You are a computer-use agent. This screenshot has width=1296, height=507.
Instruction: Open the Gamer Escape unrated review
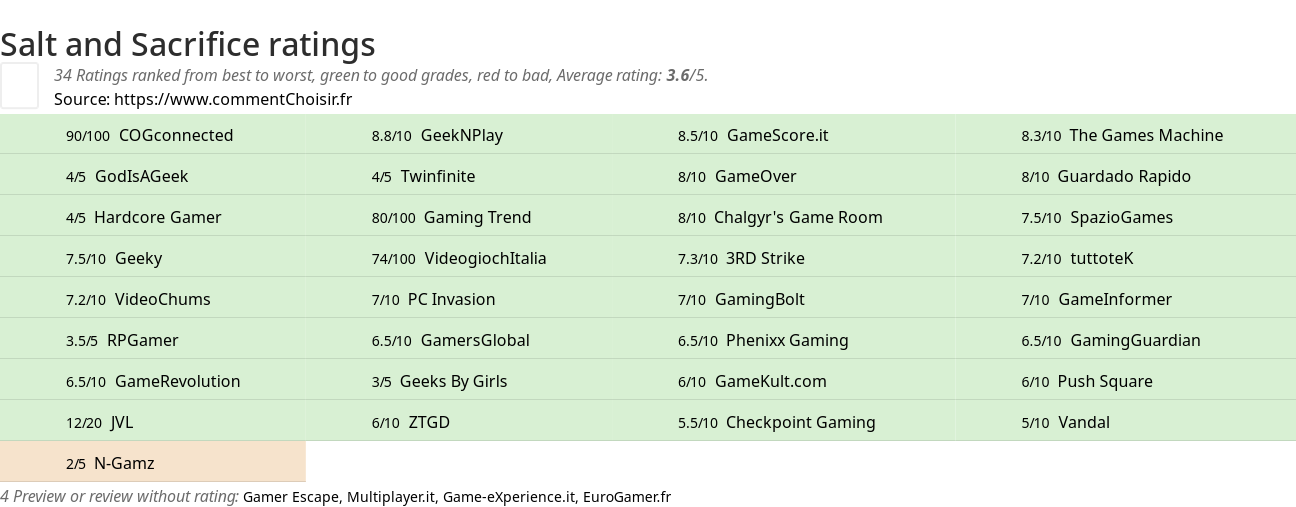click(x=290, y=496)
